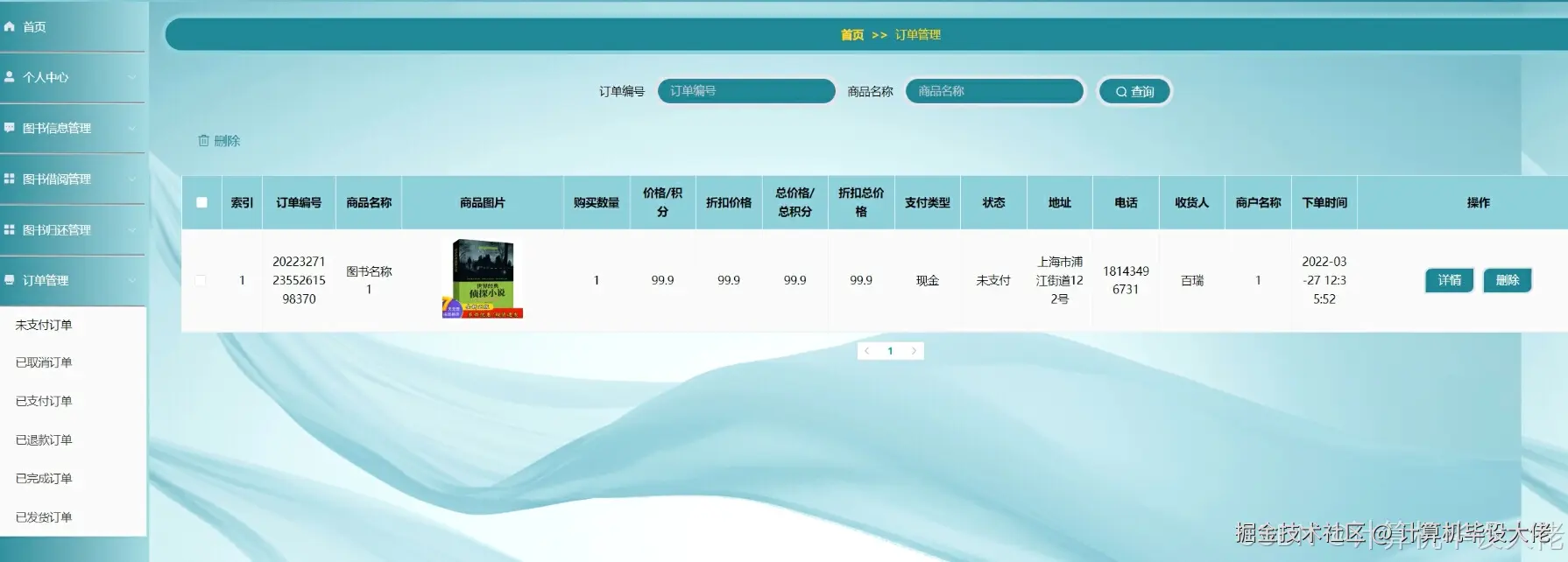Viewport: 1568px width, 562px height.
Task: Focus the 订单编号 input field
Action: [746, 91]
